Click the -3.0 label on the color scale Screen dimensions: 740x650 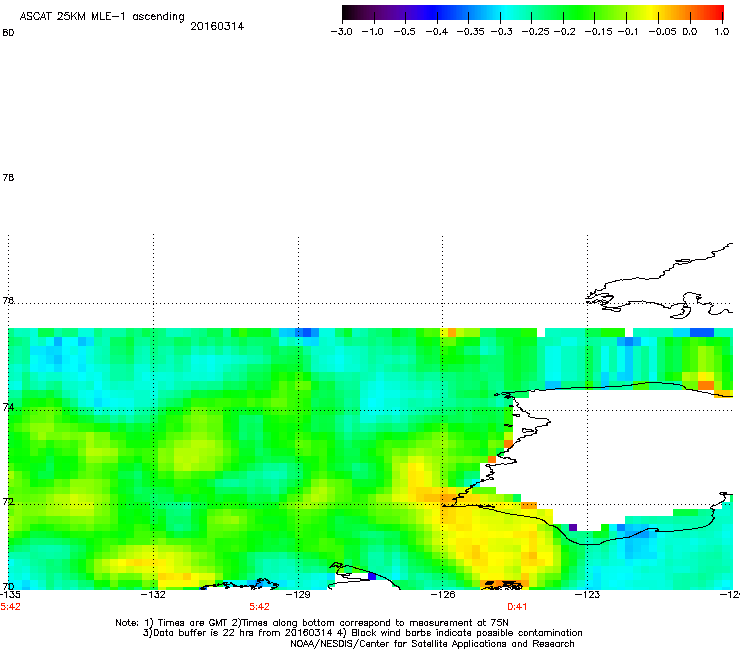341,32
